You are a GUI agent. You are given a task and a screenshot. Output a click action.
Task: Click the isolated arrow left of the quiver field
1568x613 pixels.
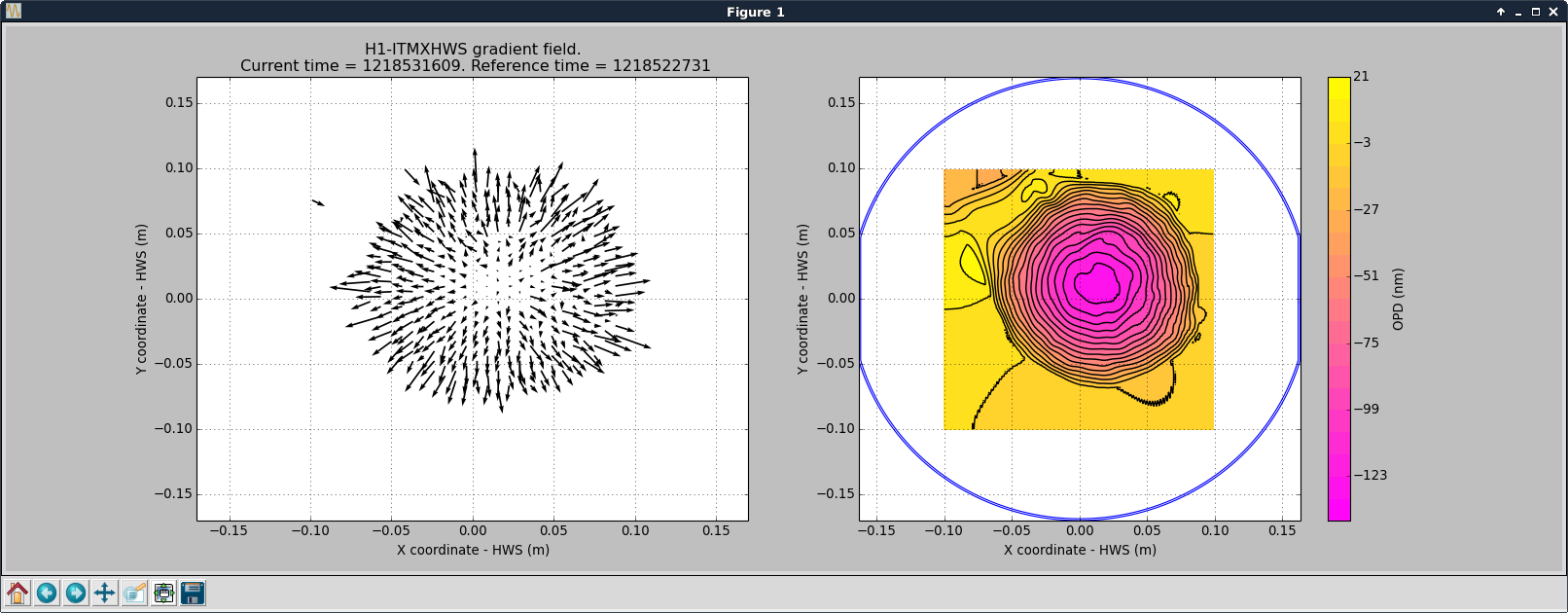pyautogui.click(x=318, y=202)
